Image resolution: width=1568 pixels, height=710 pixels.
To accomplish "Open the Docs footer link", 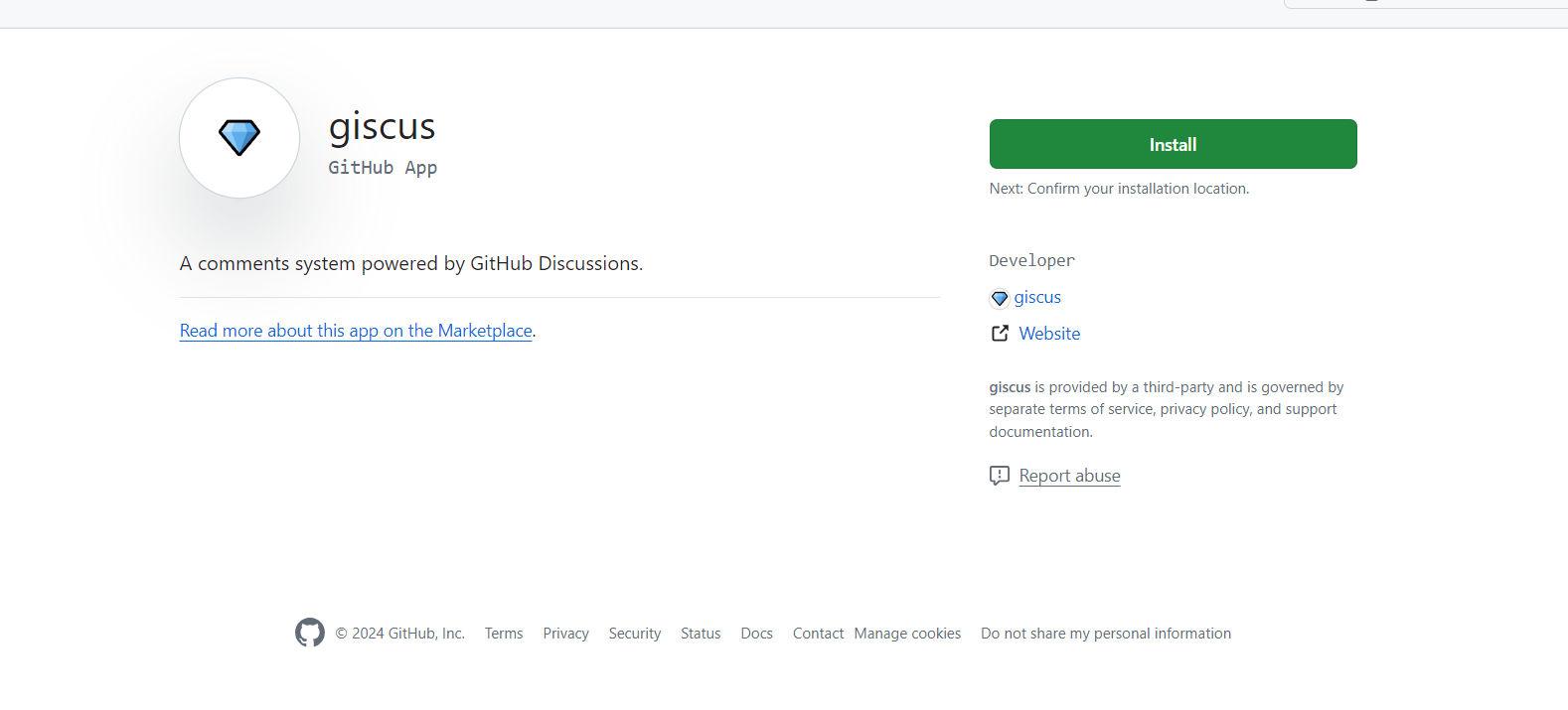I will [756, 634].
